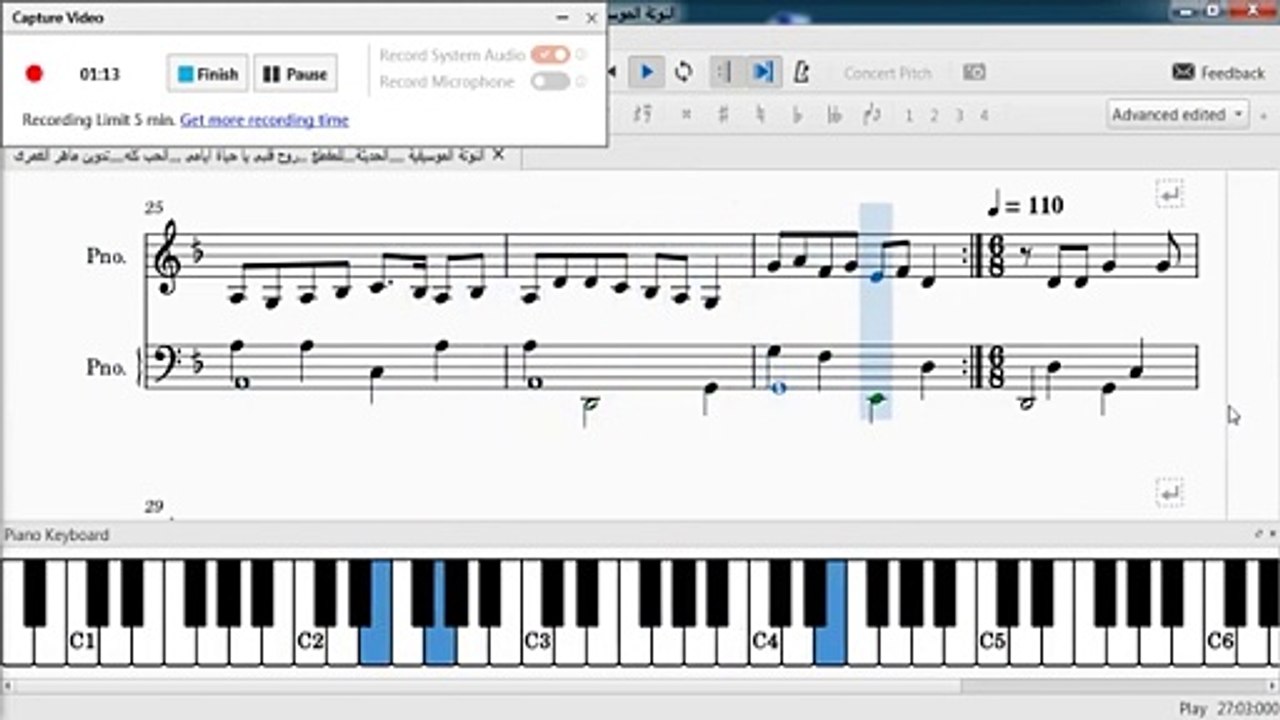Image resolution: width=1280 pixels, height=720 pixels.
Task: Toggle Record System Audio switch
Action: tap(550, 55)
